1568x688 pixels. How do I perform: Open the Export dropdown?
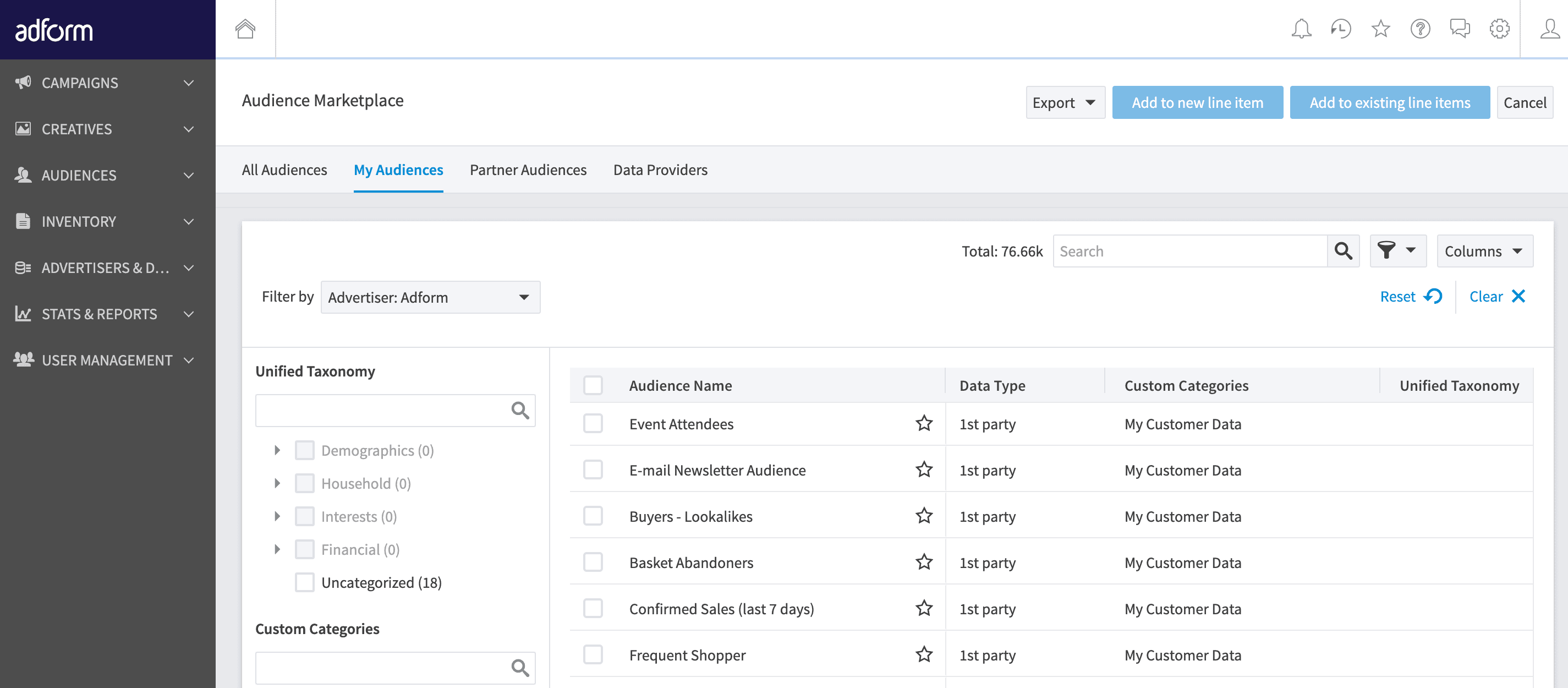pos(1065,102)
